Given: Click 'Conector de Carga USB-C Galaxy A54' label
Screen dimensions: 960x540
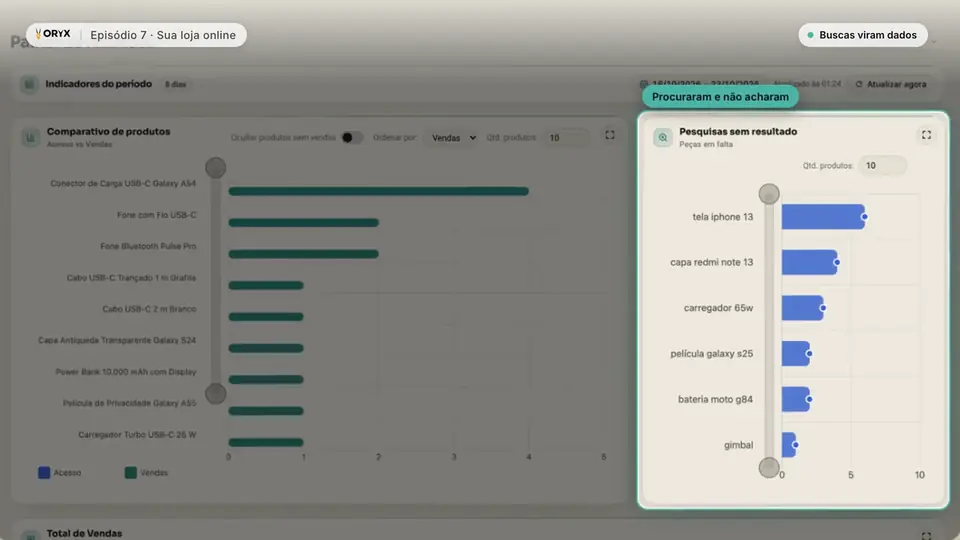Looking at the screenshot, I should click(123, 184).
